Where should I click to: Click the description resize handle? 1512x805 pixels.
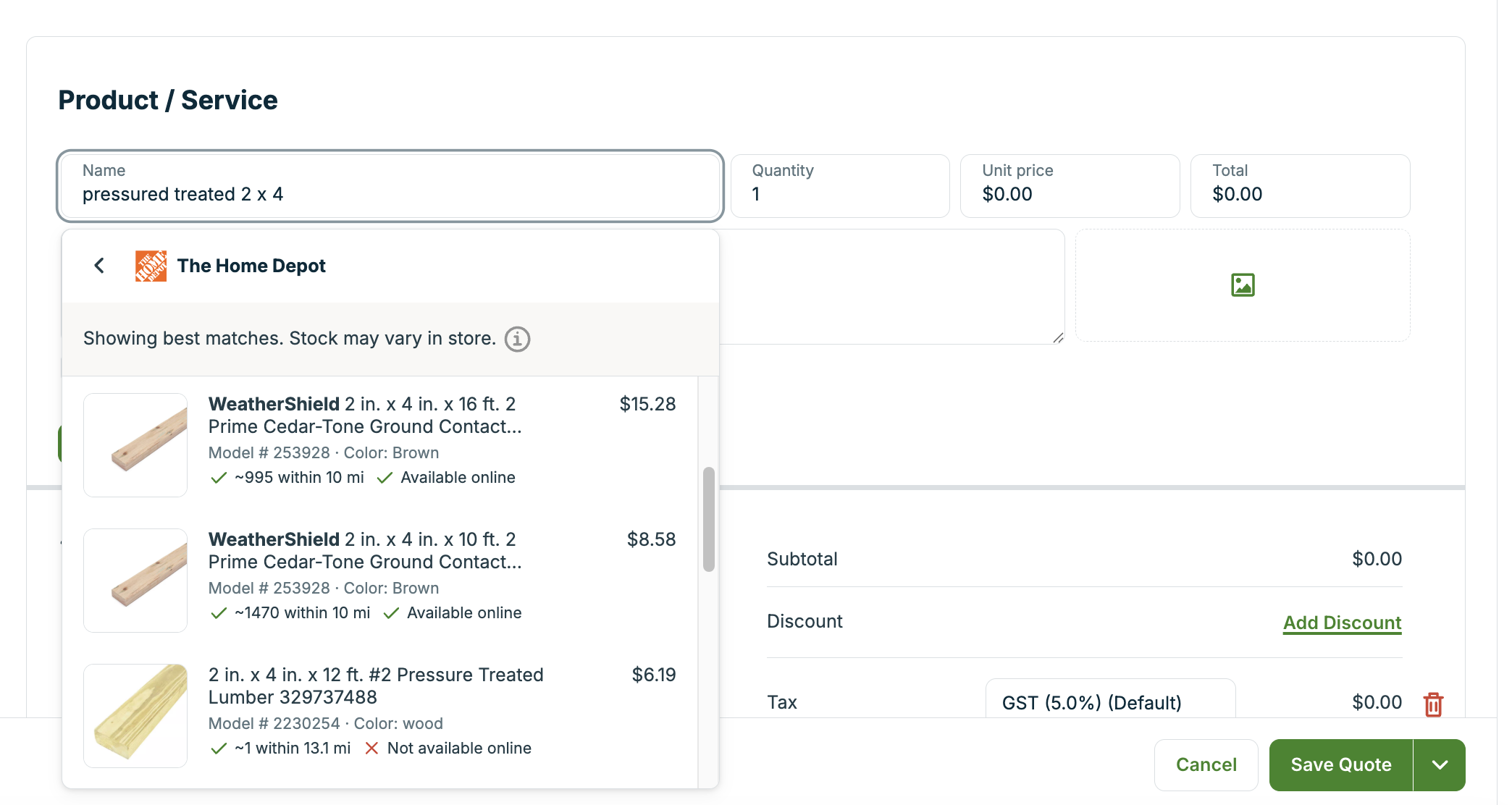point(1058,337)
